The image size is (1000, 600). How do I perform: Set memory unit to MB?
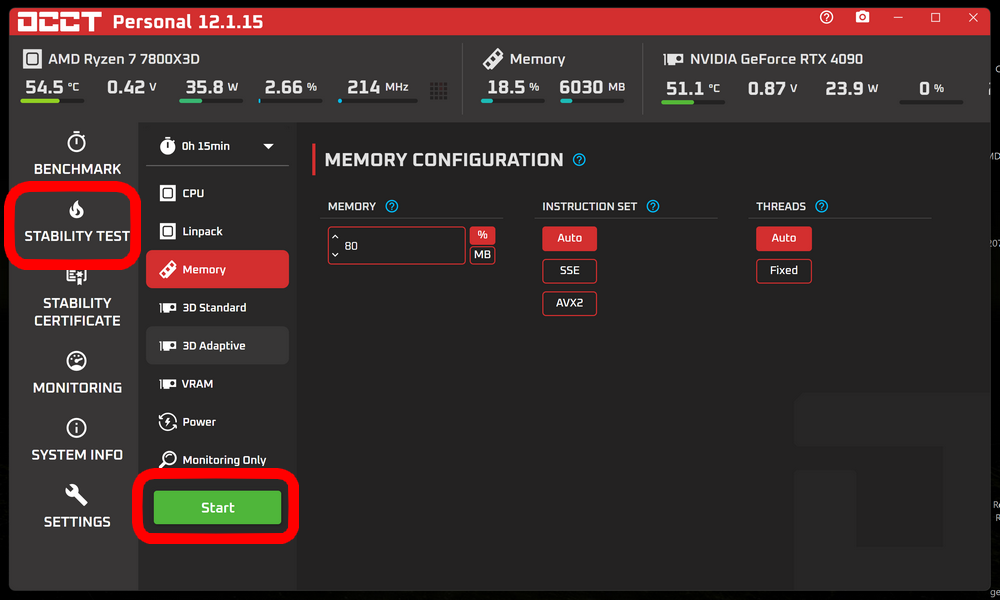pyautogui.click(x=482, y=254)
